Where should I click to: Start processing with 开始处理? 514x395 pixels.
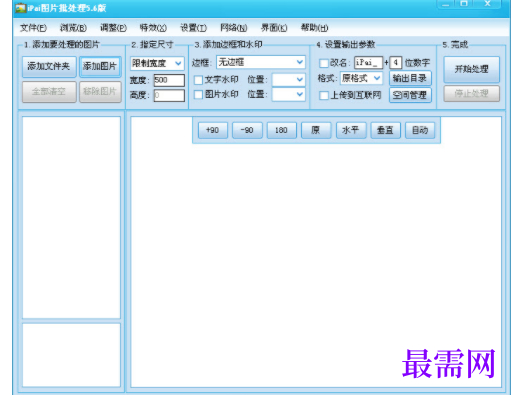(x=471, y=69)
